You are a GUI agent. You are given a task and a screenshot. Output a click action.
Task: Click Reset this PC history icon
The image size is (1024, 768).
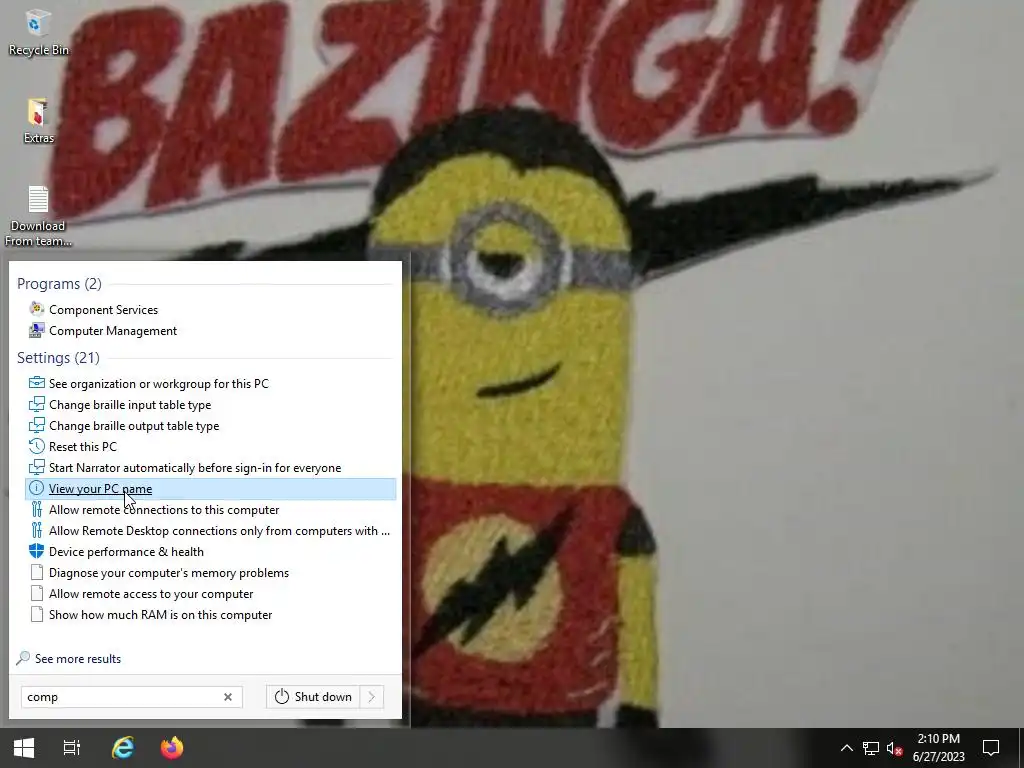[x=37, y=446]
